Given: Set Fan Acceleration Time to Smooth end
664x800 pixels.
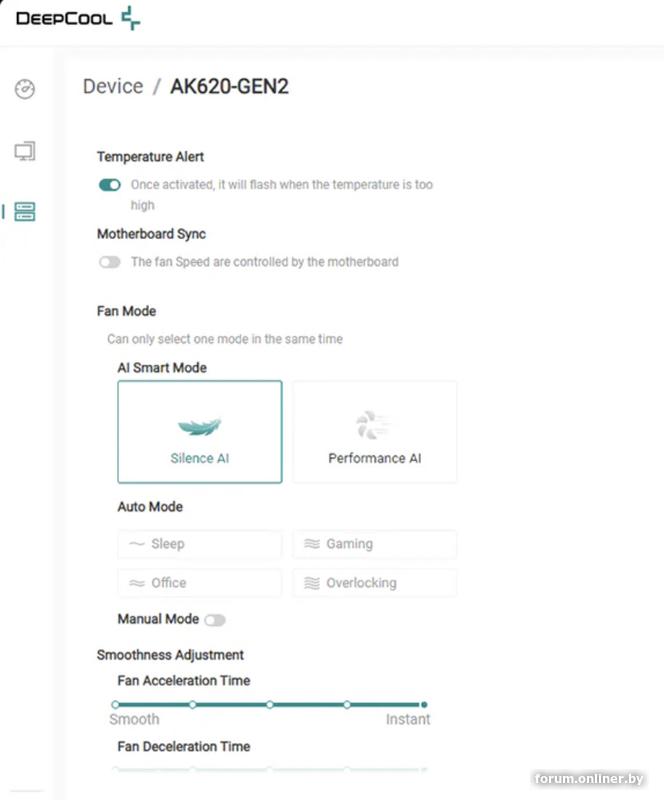Looking at the screenshot, I should [116, 705].
